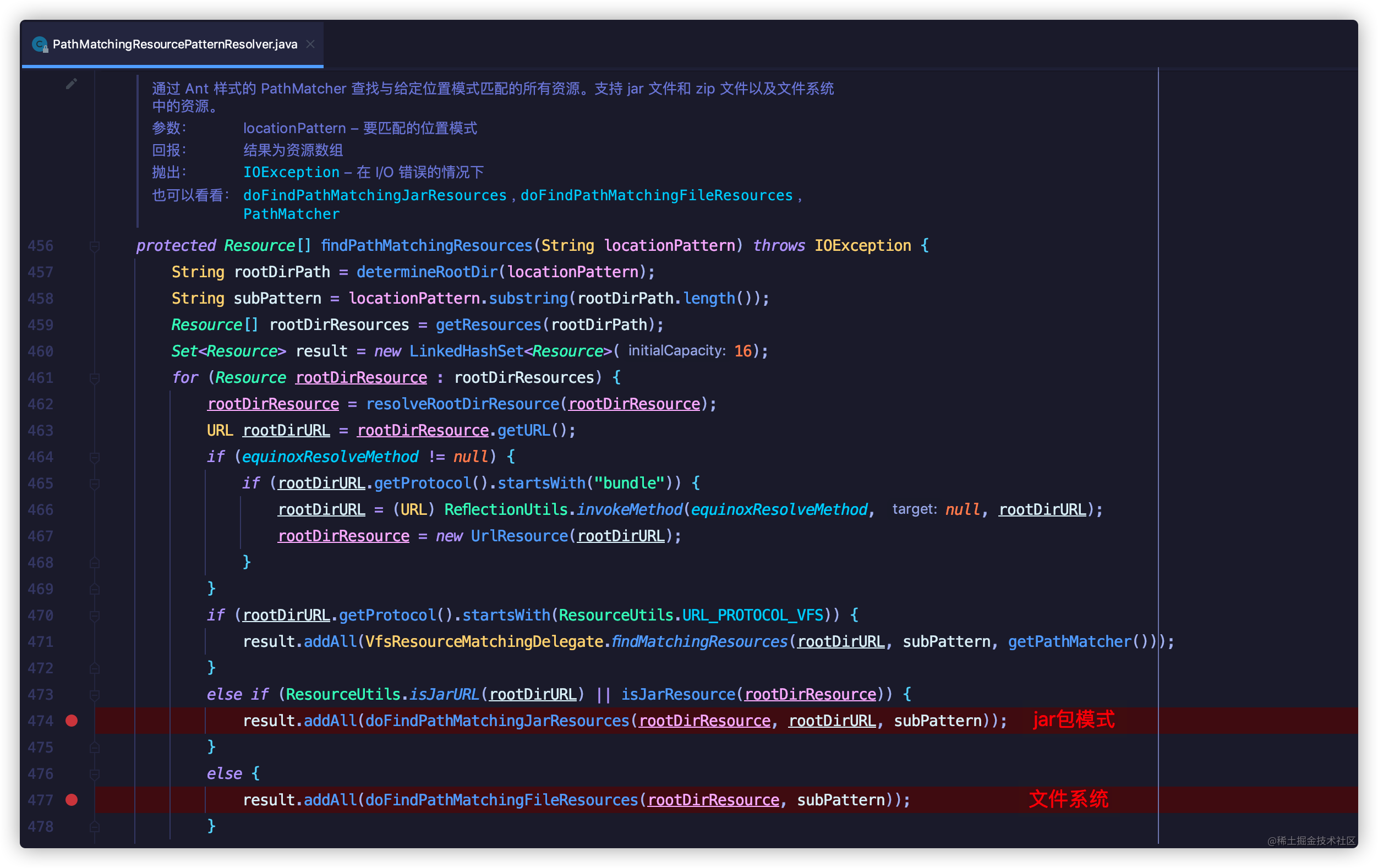Click the pencil icon to edit the rendered doc comment

(72, 84)
